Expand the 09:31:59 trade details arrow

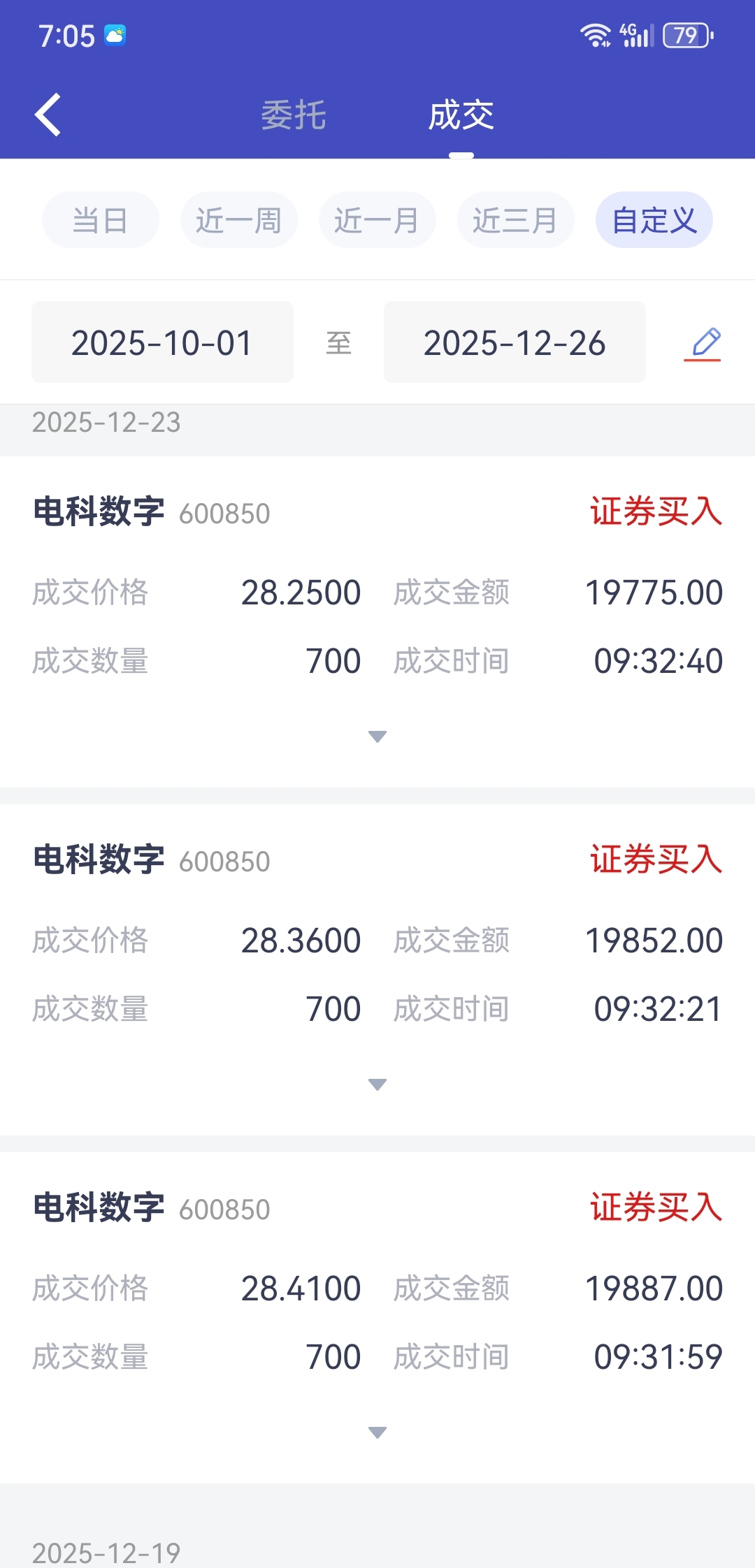pyautogui.click(x=377, y=1432)
